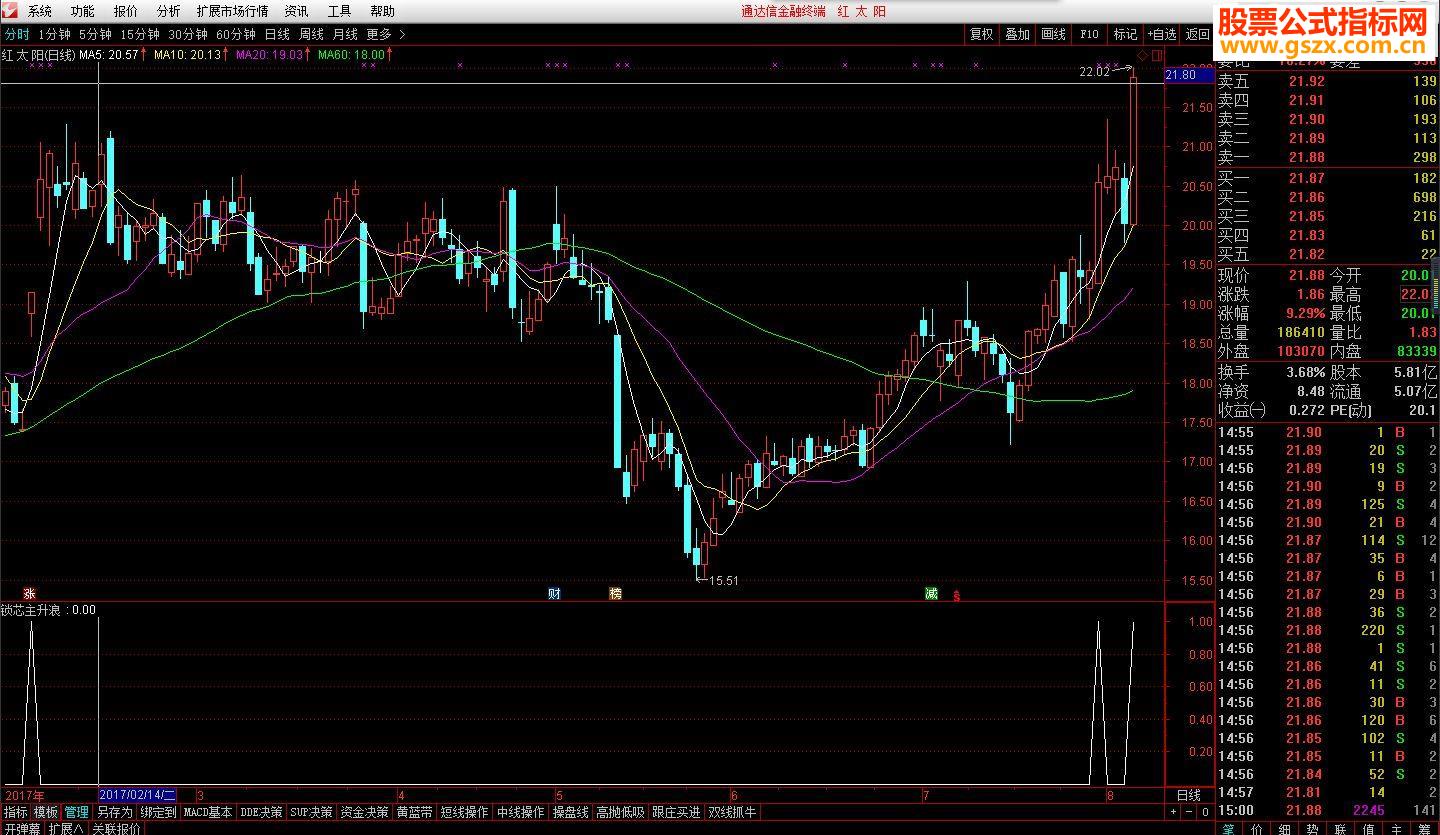
Task: Open the 系统 menu
Action: coord(40,12)
